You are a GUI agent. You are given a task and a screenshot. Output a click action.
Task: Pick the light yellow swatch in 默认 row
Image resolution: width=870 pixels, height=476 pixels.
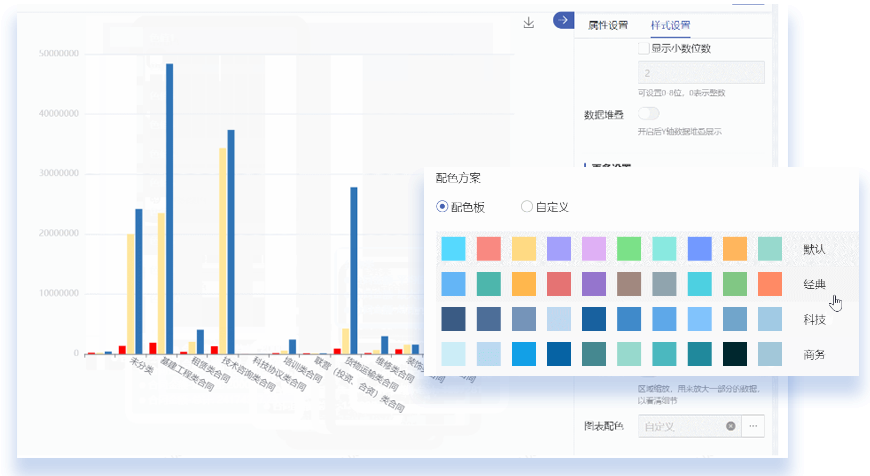pyautogui.click(x=524, y=249)
